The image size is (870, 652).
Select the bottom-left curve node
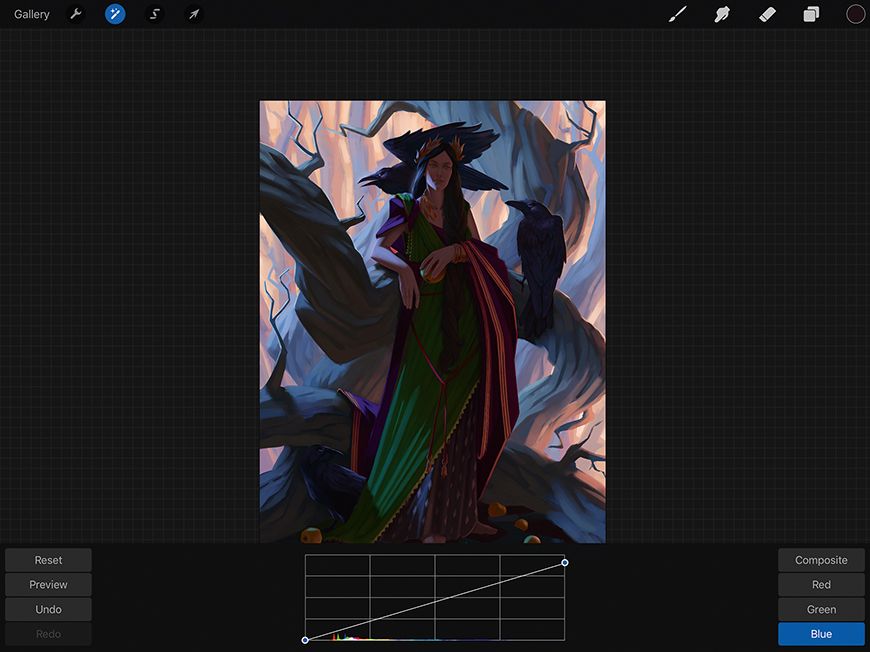tap(305, 639)
